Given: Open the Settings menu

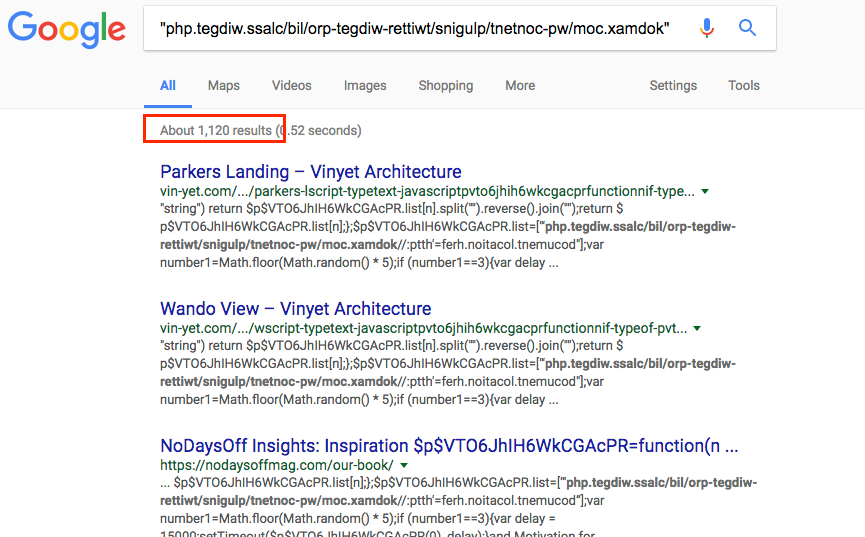Looking at the screenshot, I should [x=673, y=86].
